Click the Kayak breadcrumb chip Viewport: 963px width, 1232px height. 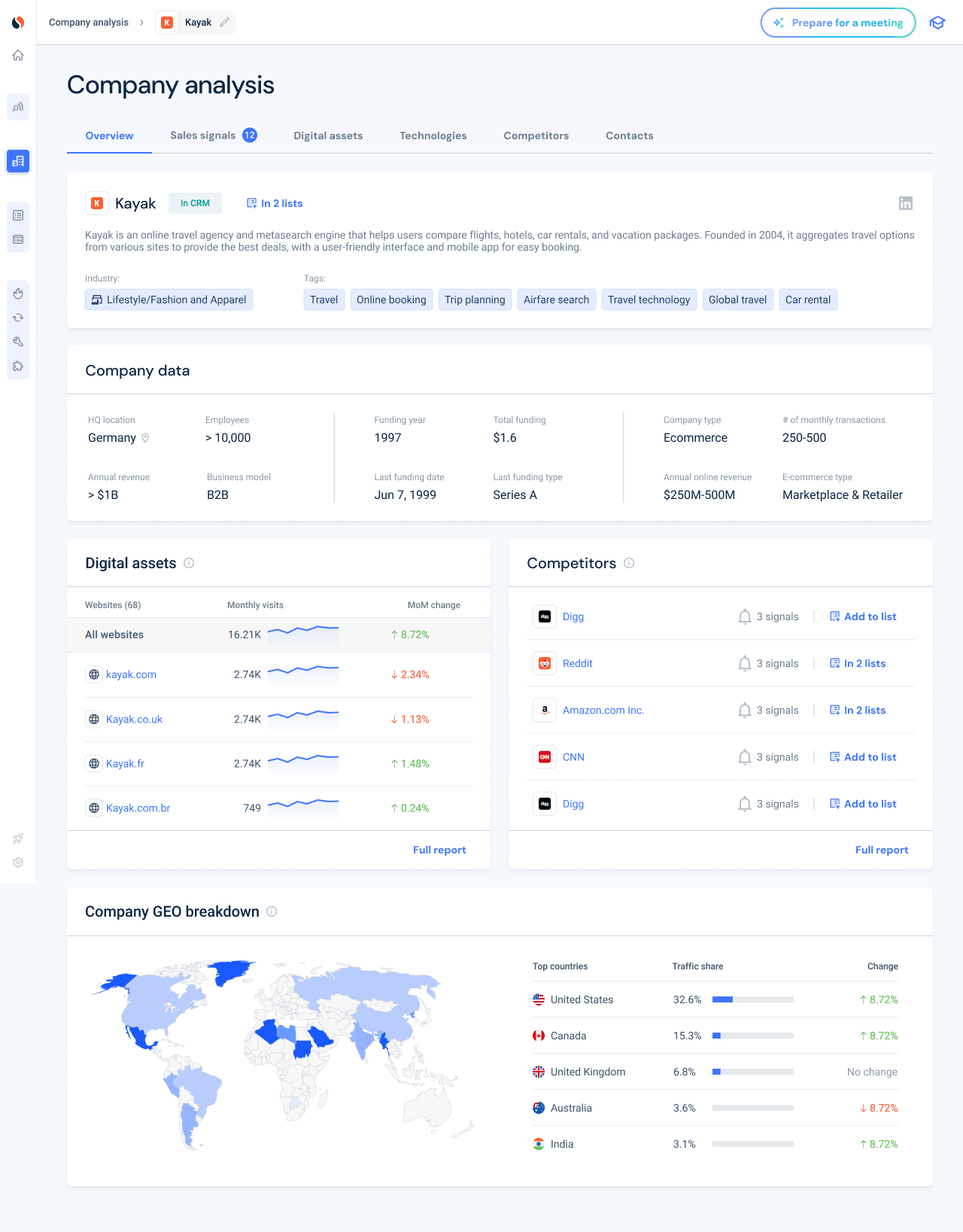pos(196,23)
